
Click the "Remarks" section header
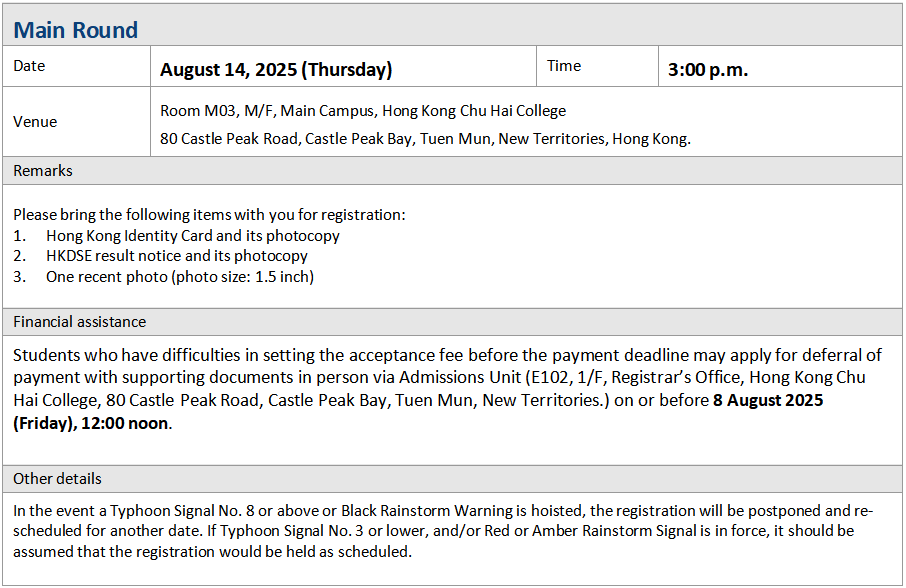(x=43, y=171)
